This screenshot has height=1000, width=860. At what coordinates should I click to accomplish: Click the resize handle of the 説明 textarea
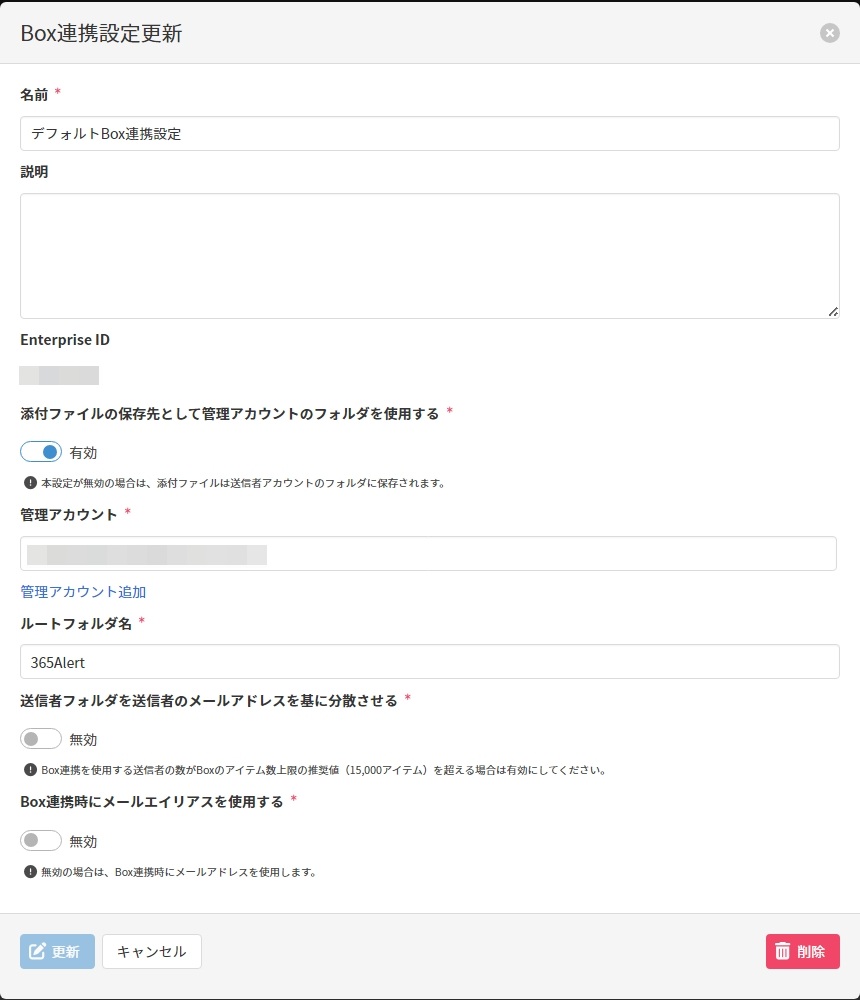[833, 312]
